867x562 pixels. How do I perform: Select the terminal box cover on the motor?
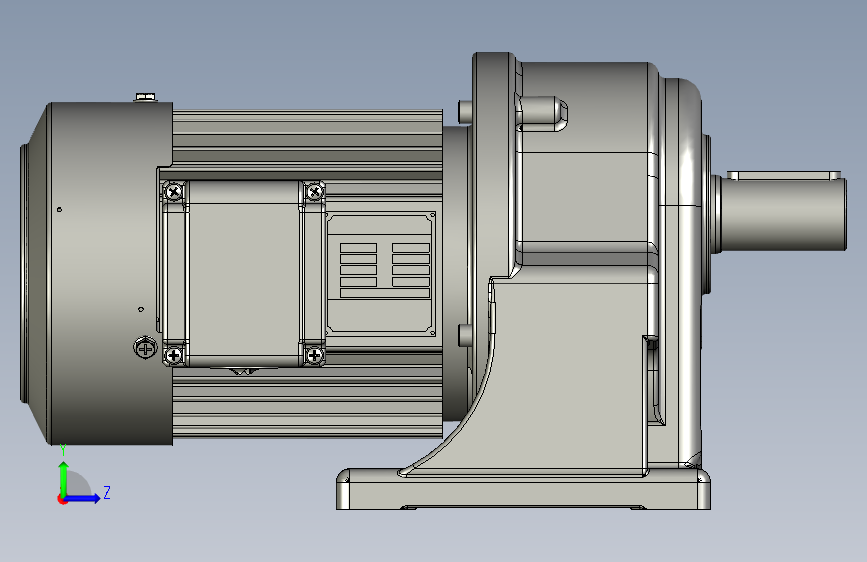[x=244, y=273]
